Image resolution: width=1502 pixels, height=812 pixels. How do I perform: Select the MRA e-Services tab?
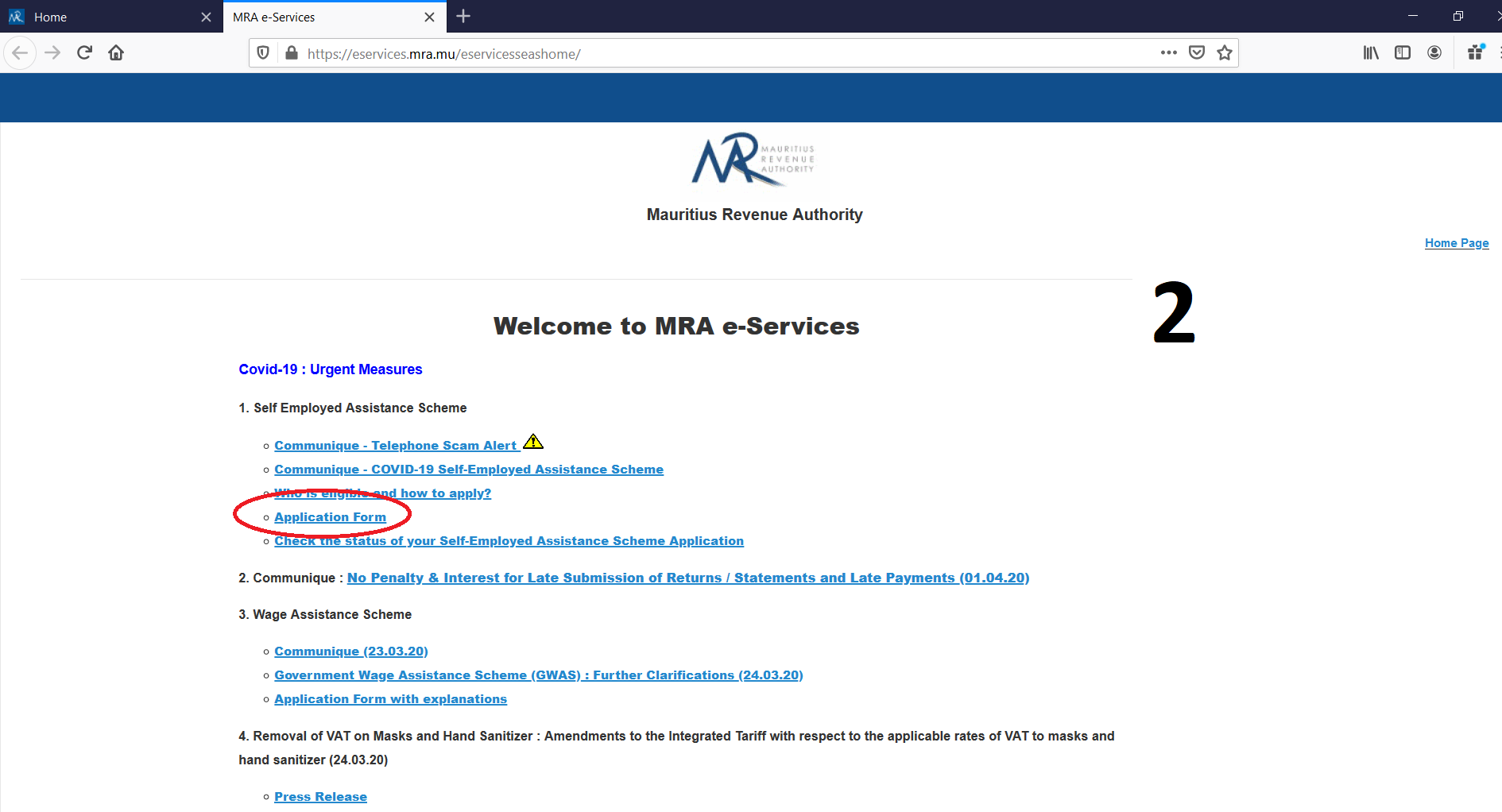tap(335, 17)
